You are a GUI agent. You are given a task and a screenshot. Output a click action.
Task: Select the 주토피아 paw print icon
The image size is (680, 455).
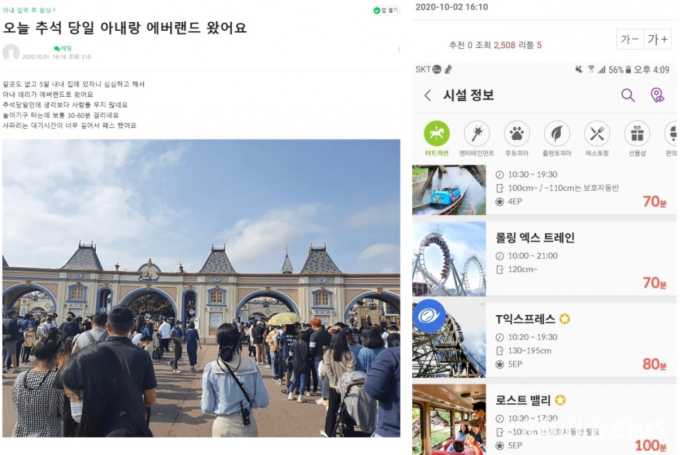(517, 134)
